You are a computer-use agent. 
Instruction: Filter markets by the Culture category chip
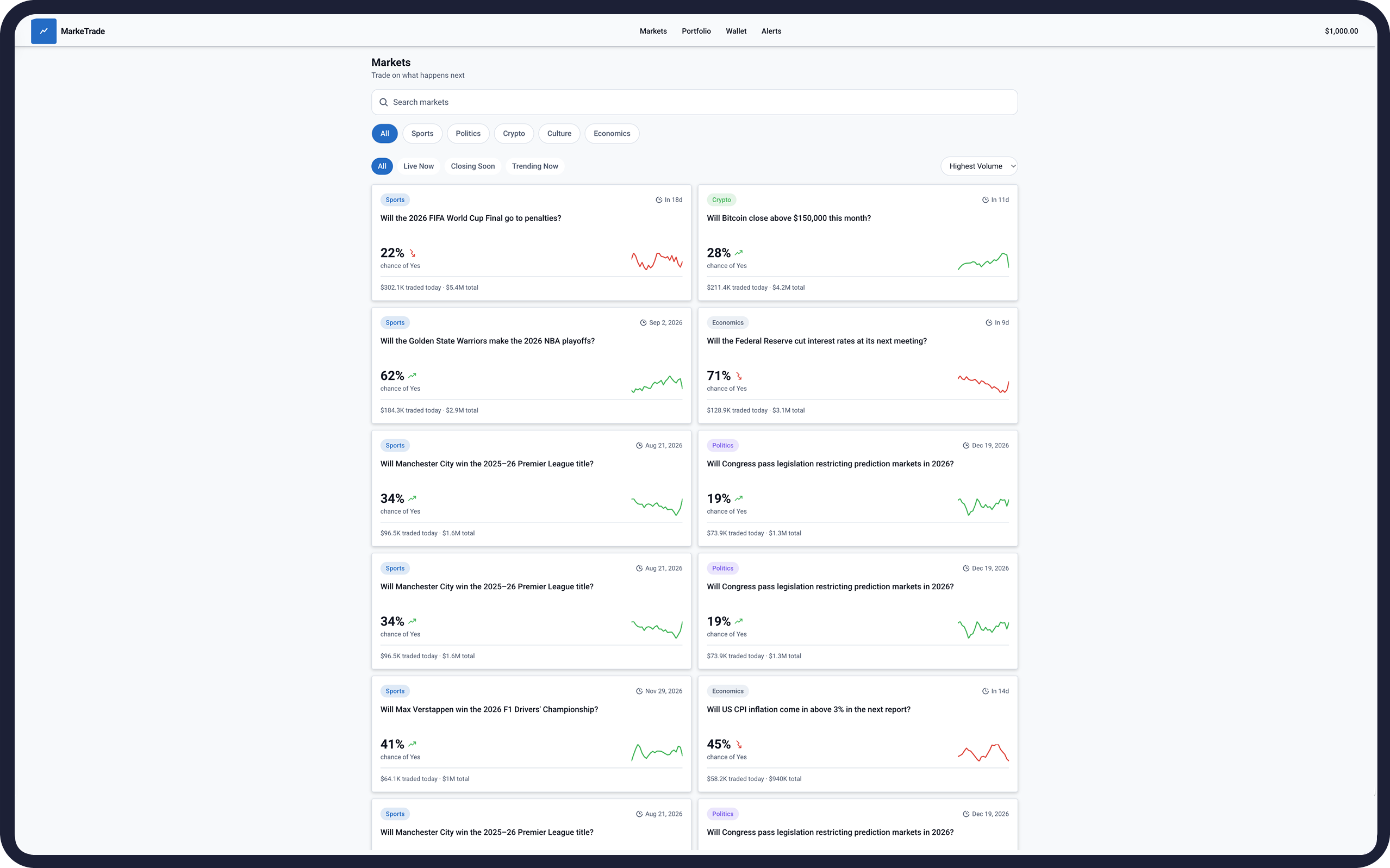[x=559, y=134]
